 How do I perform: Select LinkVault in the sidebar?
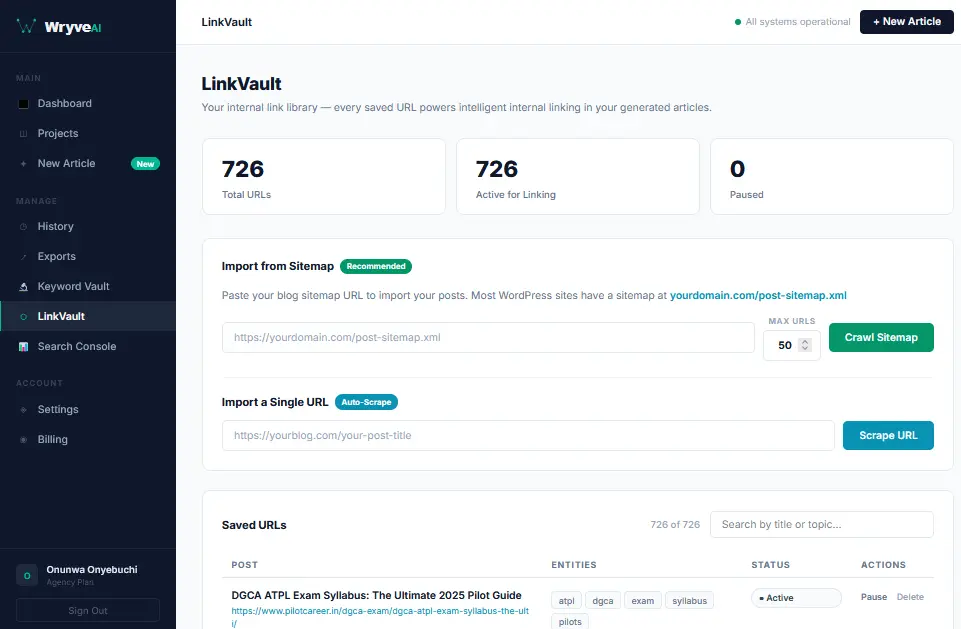point(88,316)
